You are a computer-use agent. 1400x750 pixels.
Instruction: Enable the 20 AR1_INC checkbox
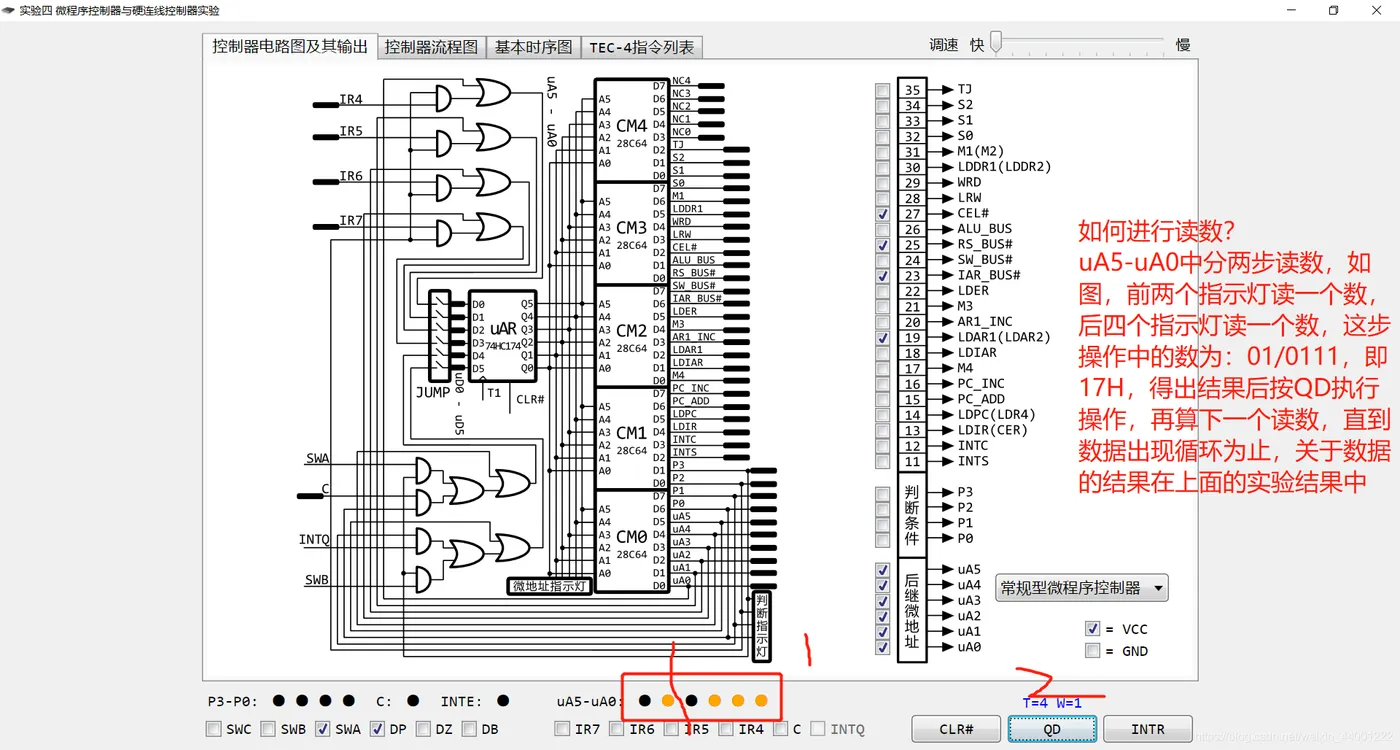pos(882,322)
